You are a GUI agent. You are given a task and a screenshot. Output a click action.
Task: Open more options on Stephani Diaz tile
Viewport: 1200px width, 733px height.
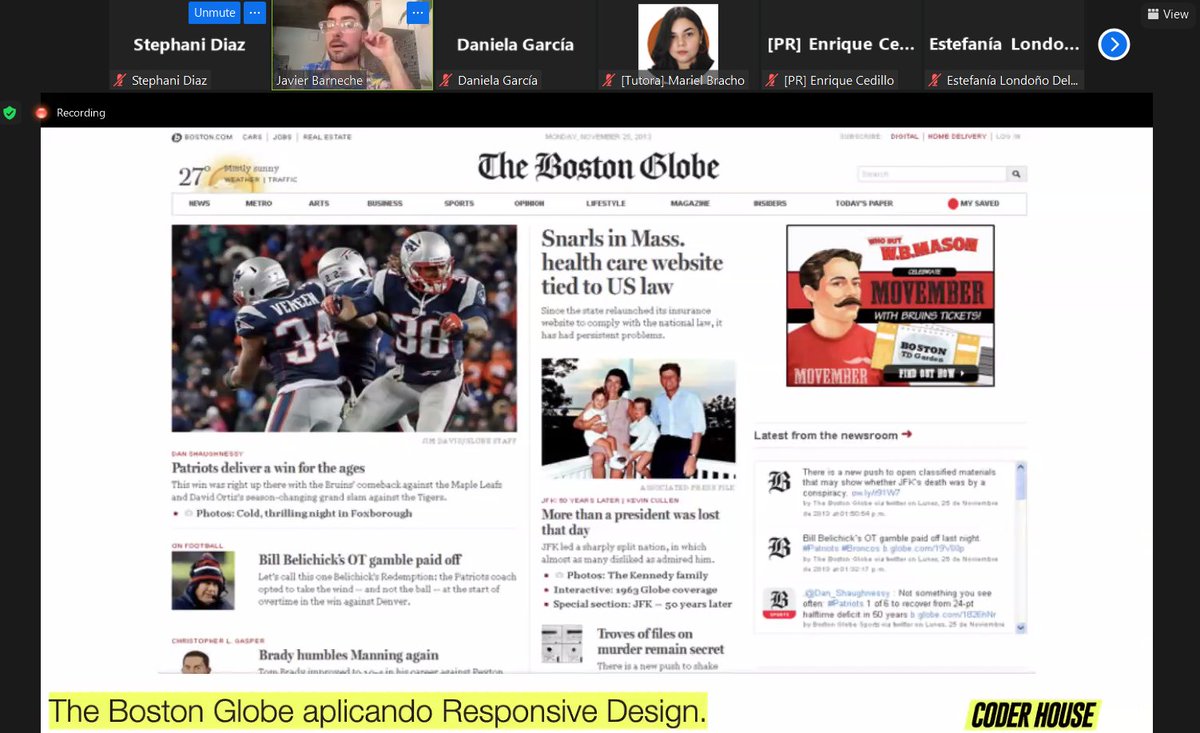[255, 13]
